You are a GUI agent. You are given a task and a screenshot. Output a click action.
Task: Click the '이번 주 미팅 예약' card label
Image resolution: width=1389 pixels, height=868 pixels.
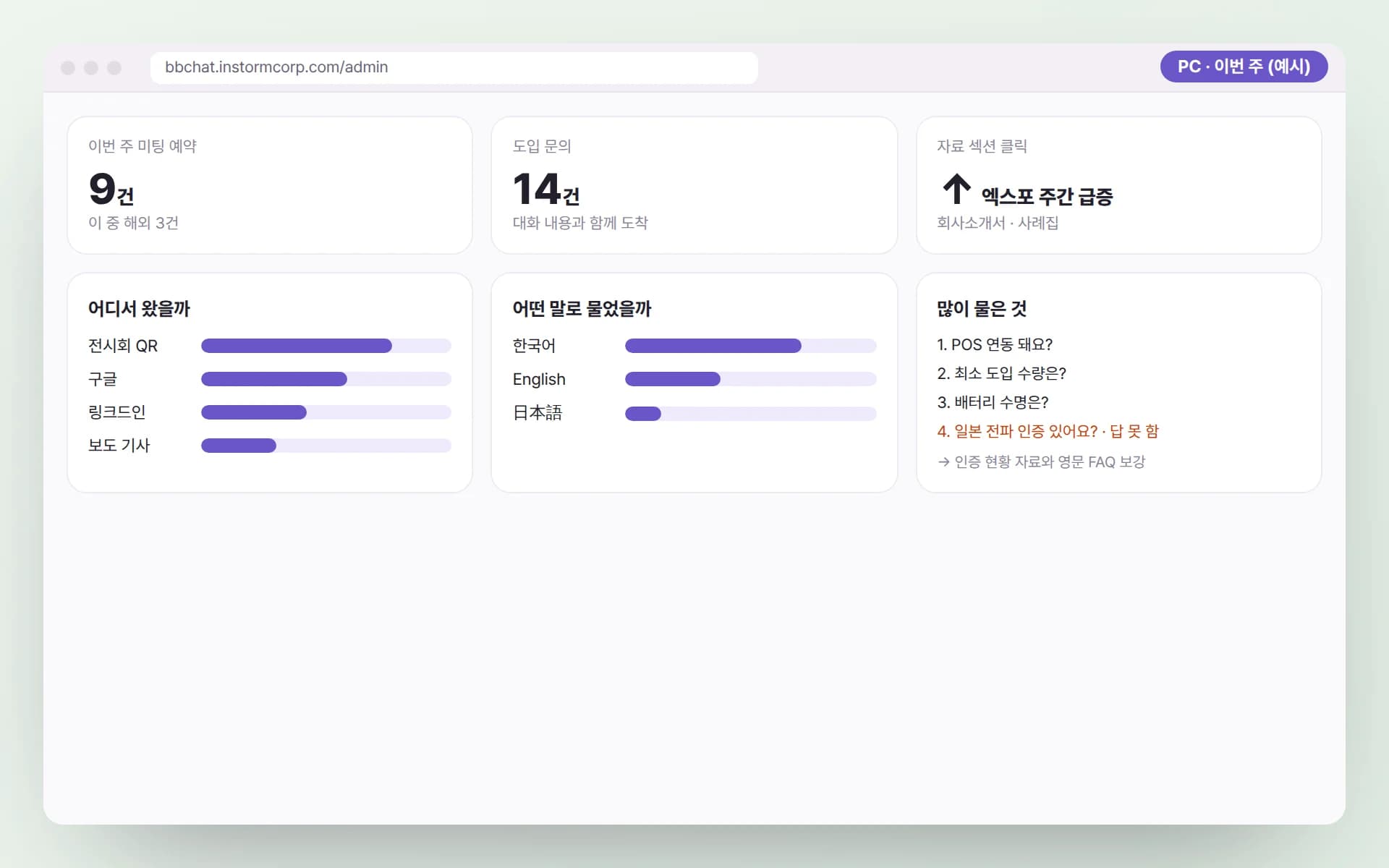[143, 146]
